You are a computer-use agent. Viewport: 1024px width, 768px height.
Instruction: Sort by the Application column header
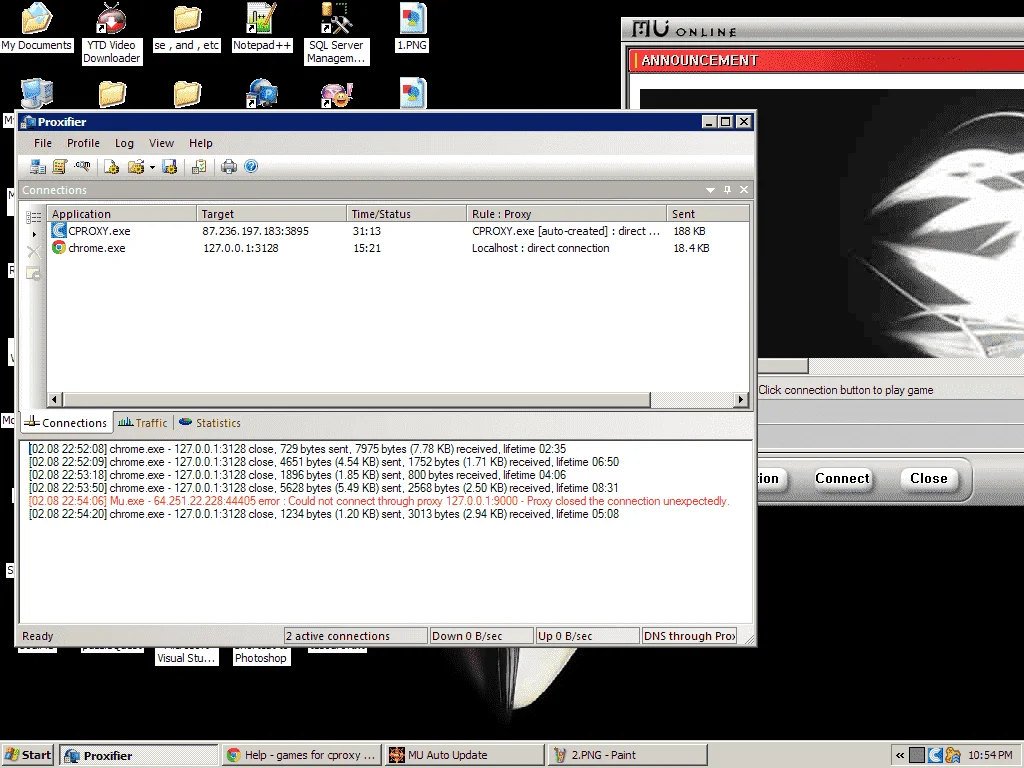122,214
